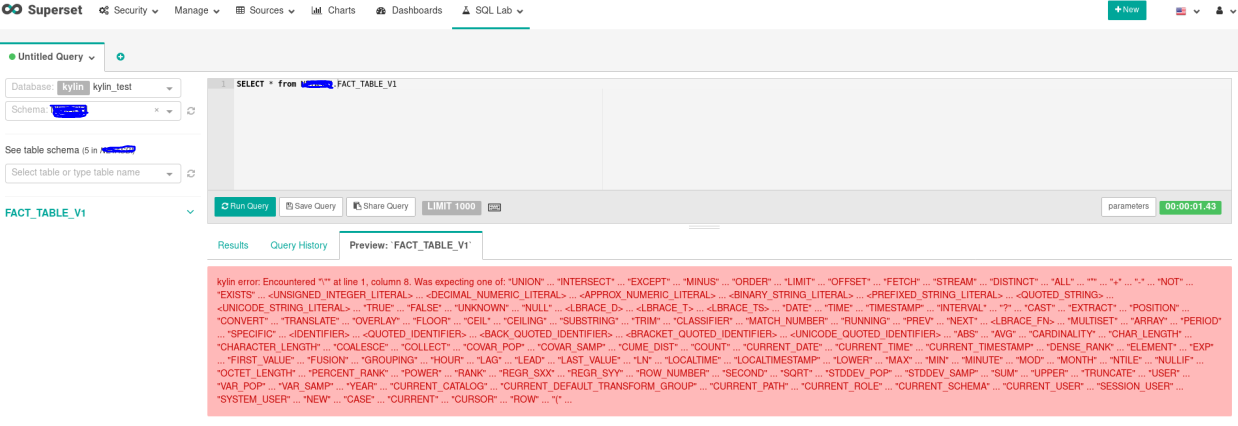Click the Superset logo

[x=43, y=10]
